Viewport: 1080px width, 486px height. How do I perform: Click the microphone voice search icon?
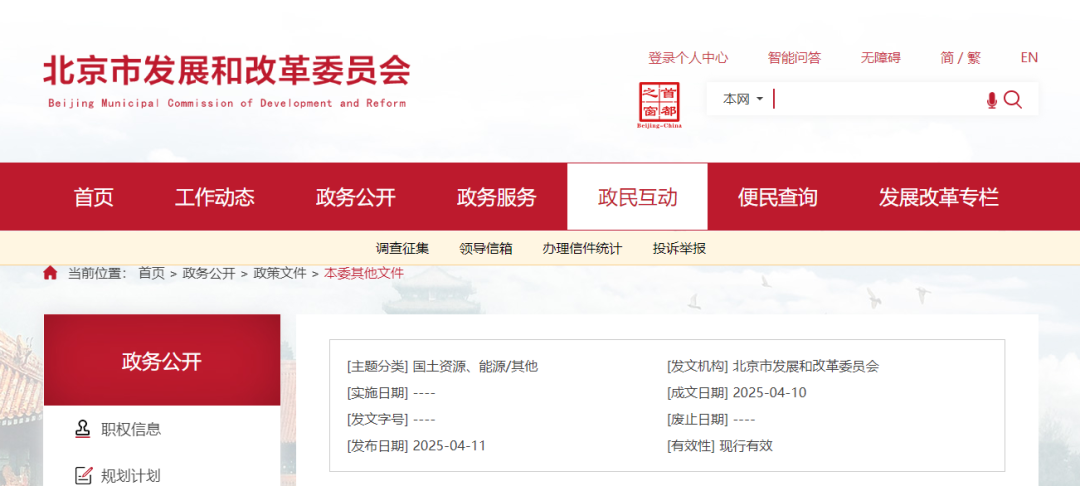click(x=991, y=101)
